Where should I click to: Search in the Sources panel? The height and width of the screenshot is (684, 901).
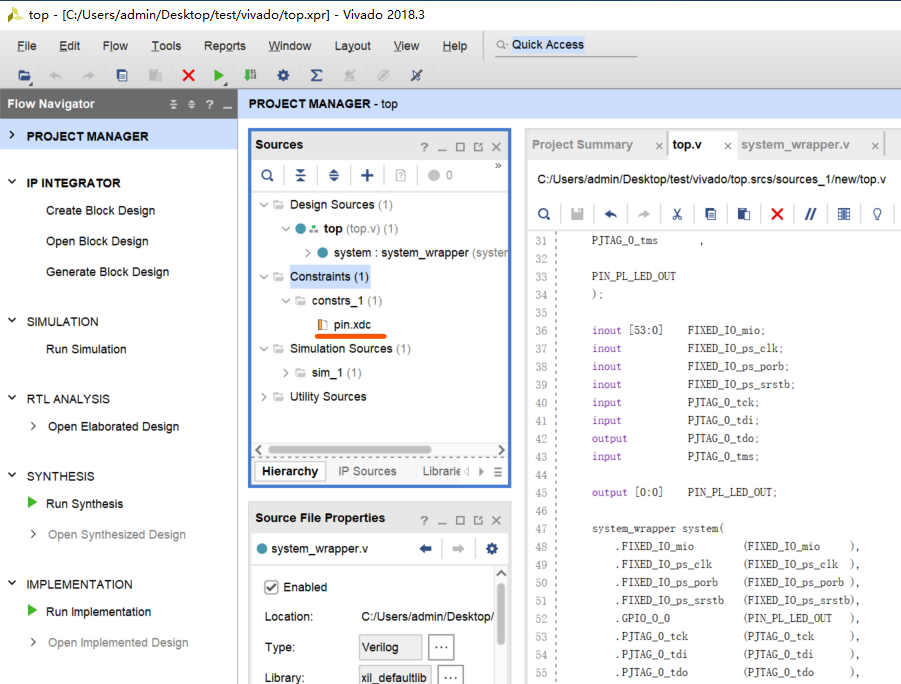[x=267, y=175]
